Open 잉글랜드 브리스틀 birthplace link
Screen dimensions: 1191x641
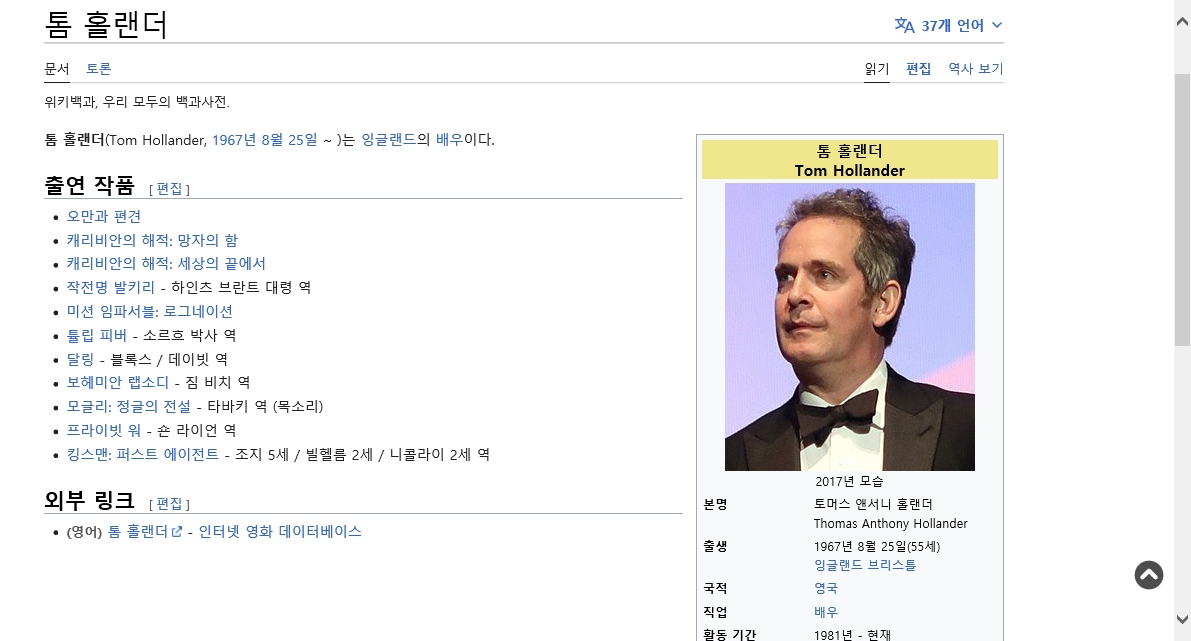pyautogui.click(x=864, y=565)
